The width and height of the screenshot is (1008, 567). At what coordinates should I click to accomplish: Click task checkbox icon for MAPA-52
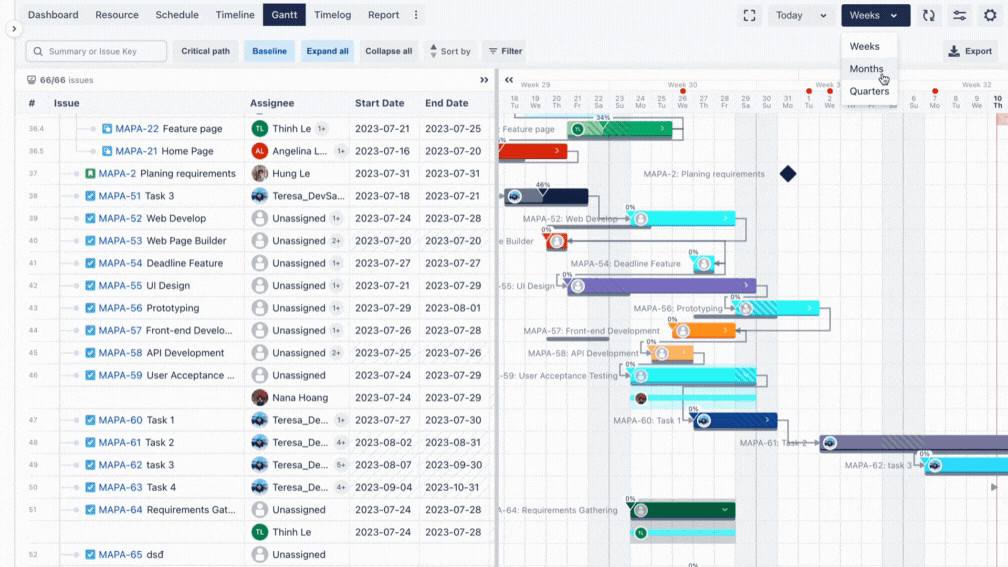tap(90, 219)
